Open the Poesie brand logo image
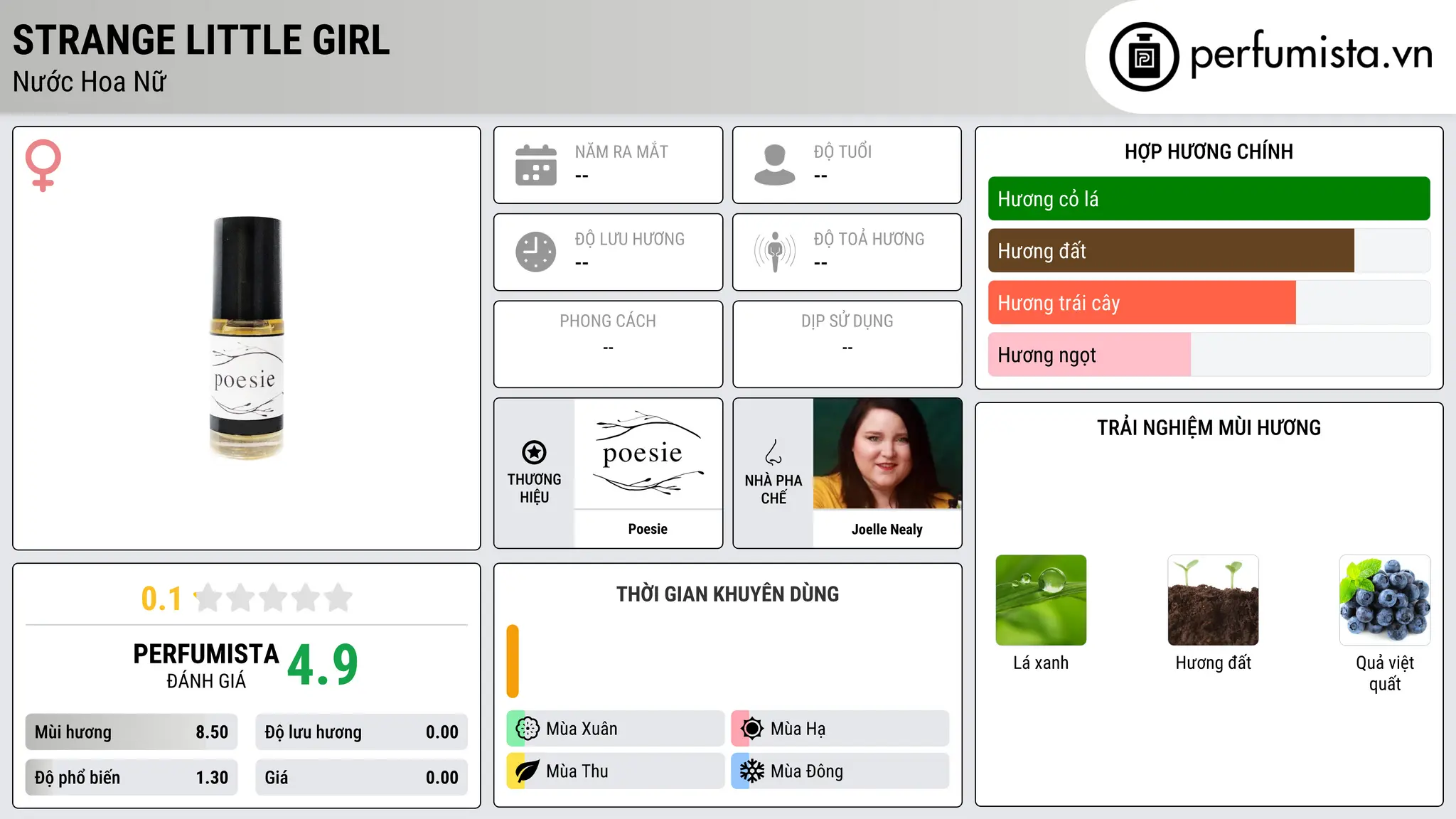This screenshot has height=819, width=1456. (x=648, y=454)
